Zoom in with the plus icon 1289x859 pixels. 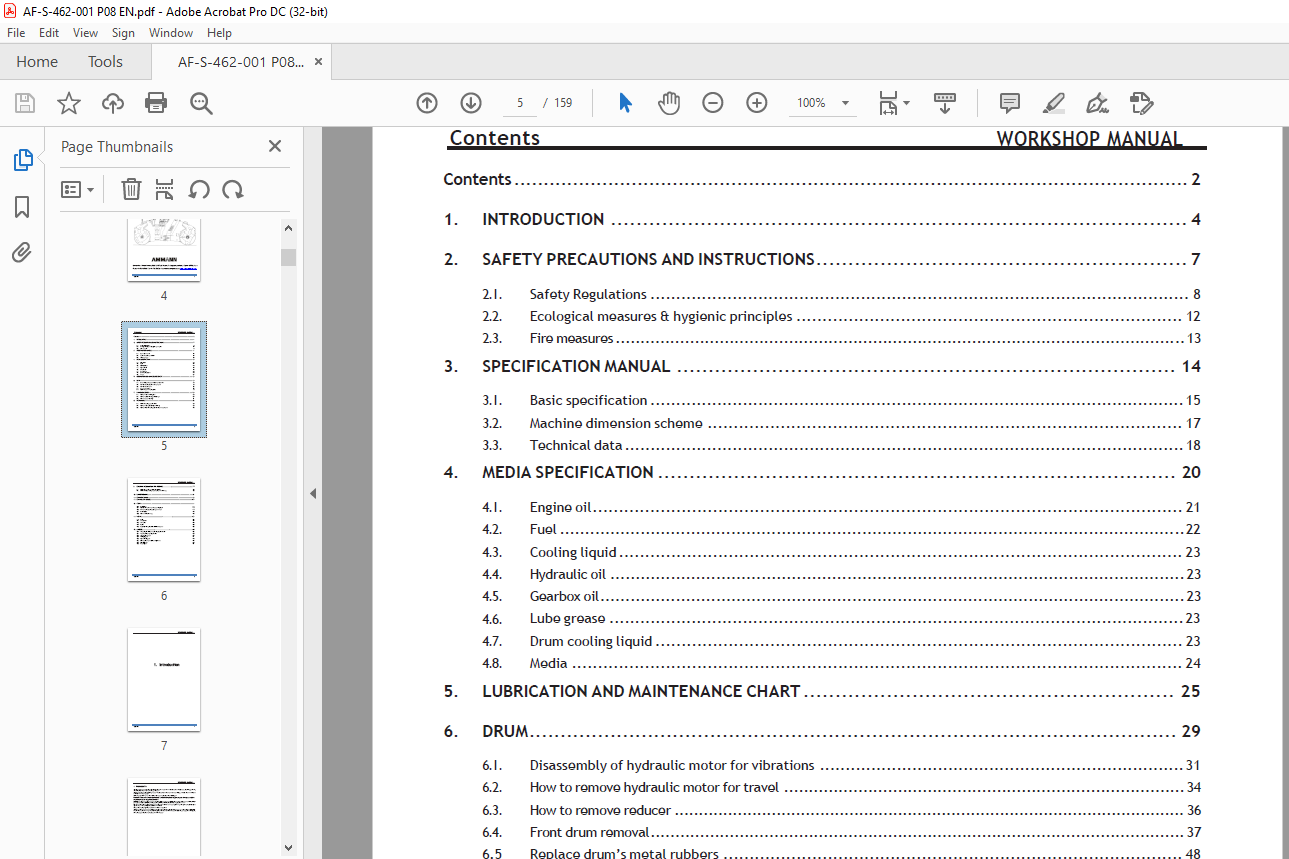click(757, 103)
